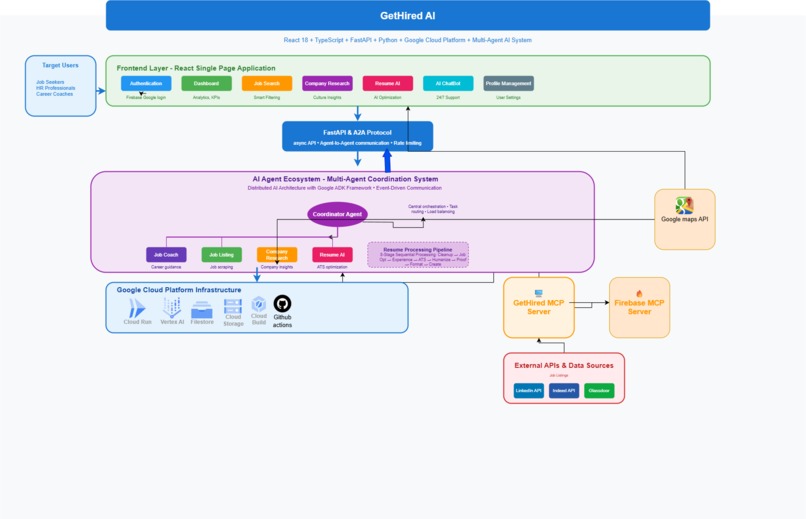The width and height of the screenshot is (806, 519).
Task: Select the Vertex AI icon
Action: tap(172, 308)
